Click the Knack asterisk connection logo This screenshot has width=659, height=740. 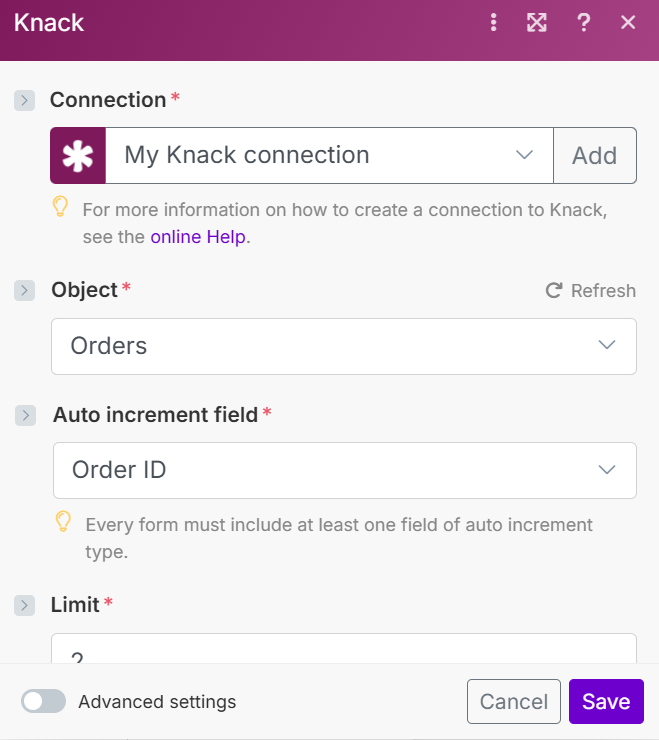coord(78,155)
